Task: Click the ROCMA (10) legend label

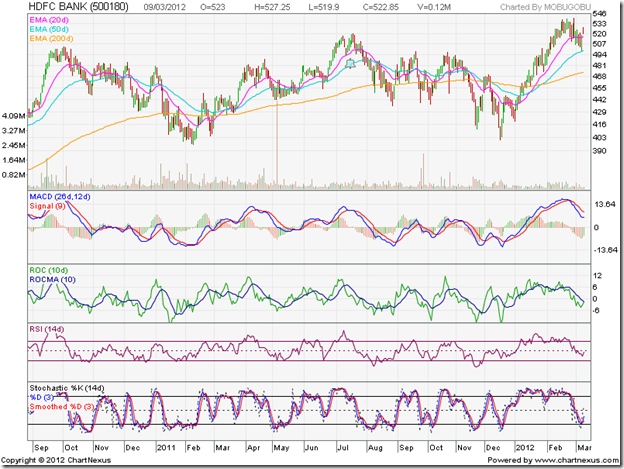Action: (53, 280)
